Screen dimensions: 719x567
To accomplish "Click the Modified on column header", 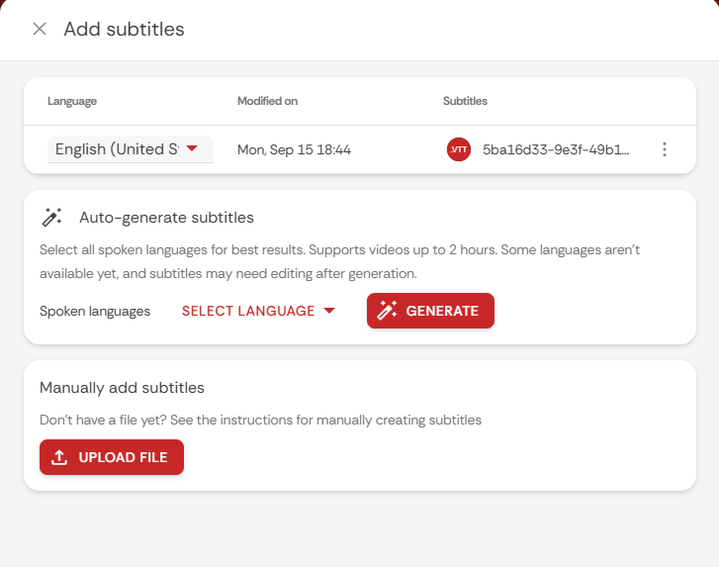I will pyautogui.click(x=267, y=101).
